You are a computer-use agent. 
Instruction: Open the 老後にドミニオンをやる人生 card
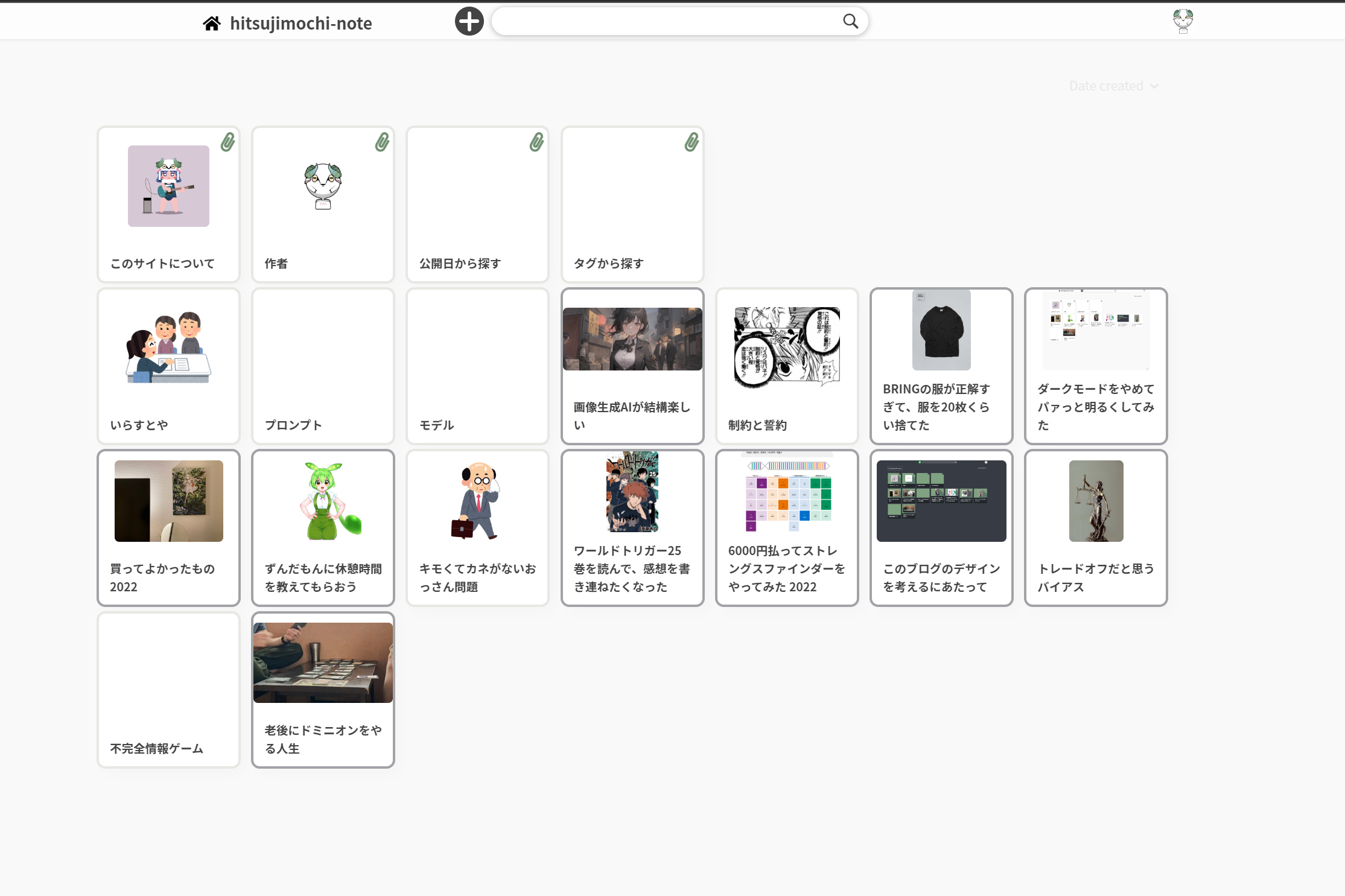[323, 690]
